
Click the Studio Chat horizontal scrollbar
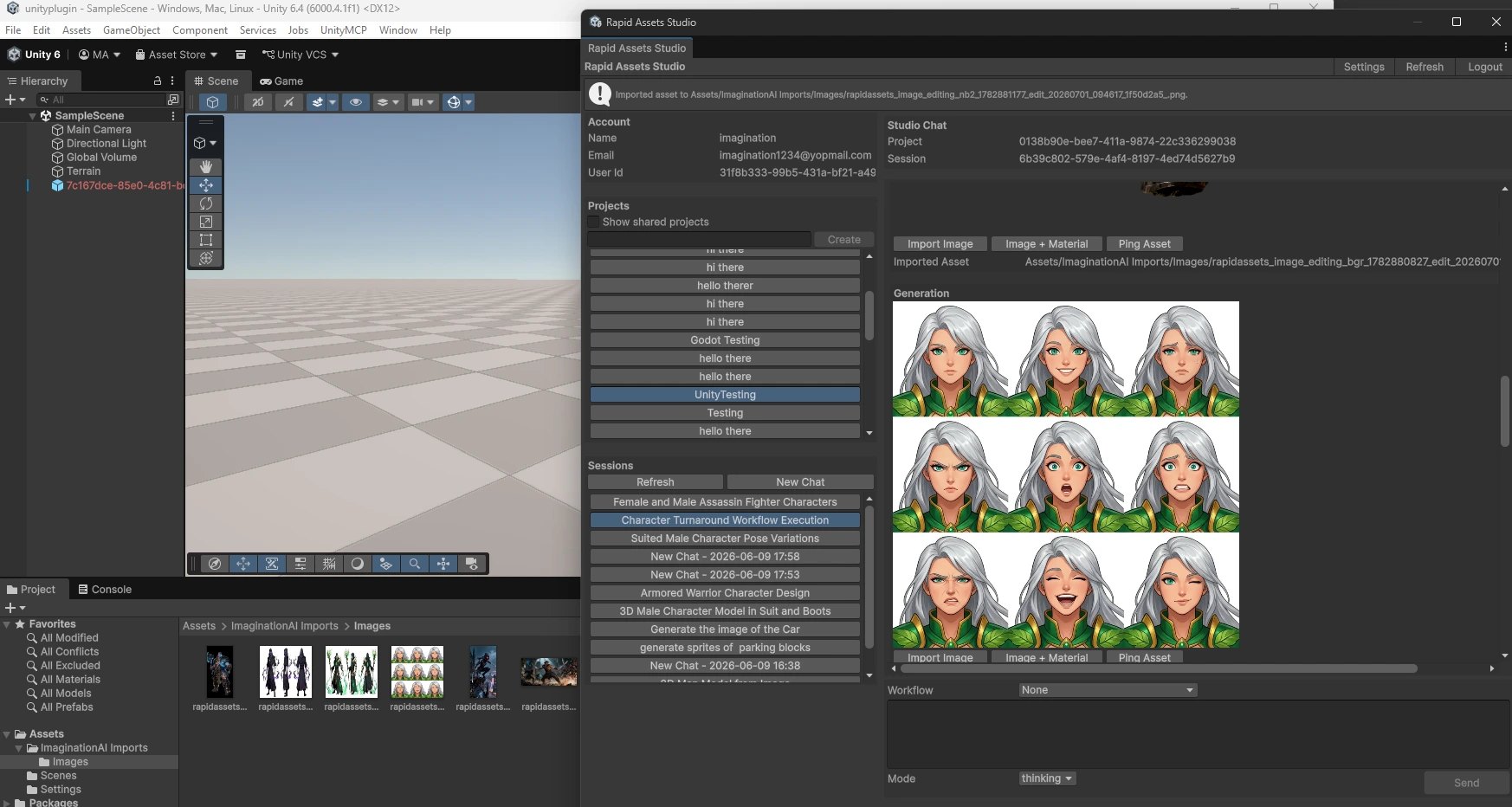point(1157,668)
